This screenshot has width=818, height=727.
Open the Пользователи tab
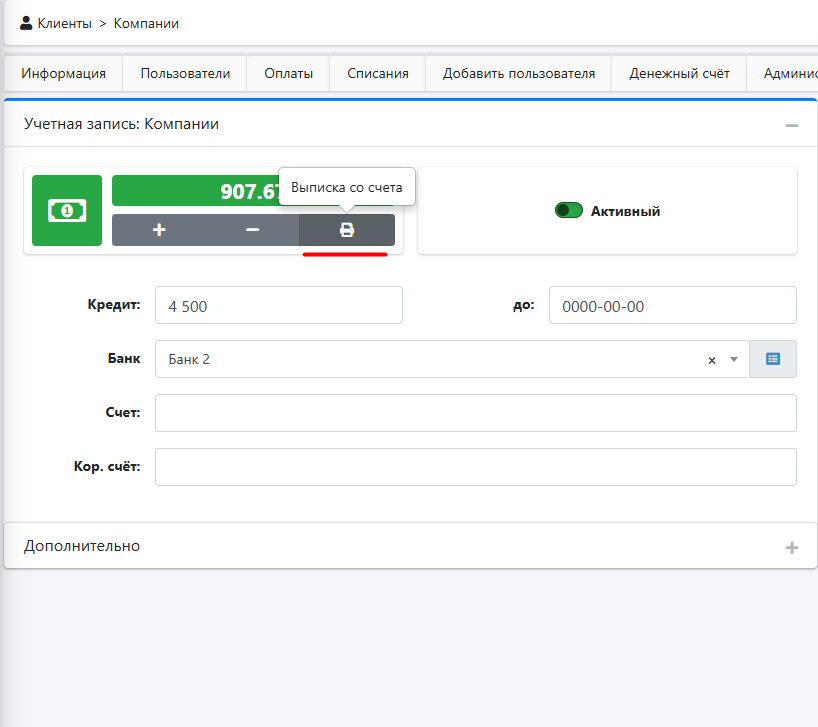point(185,73)
